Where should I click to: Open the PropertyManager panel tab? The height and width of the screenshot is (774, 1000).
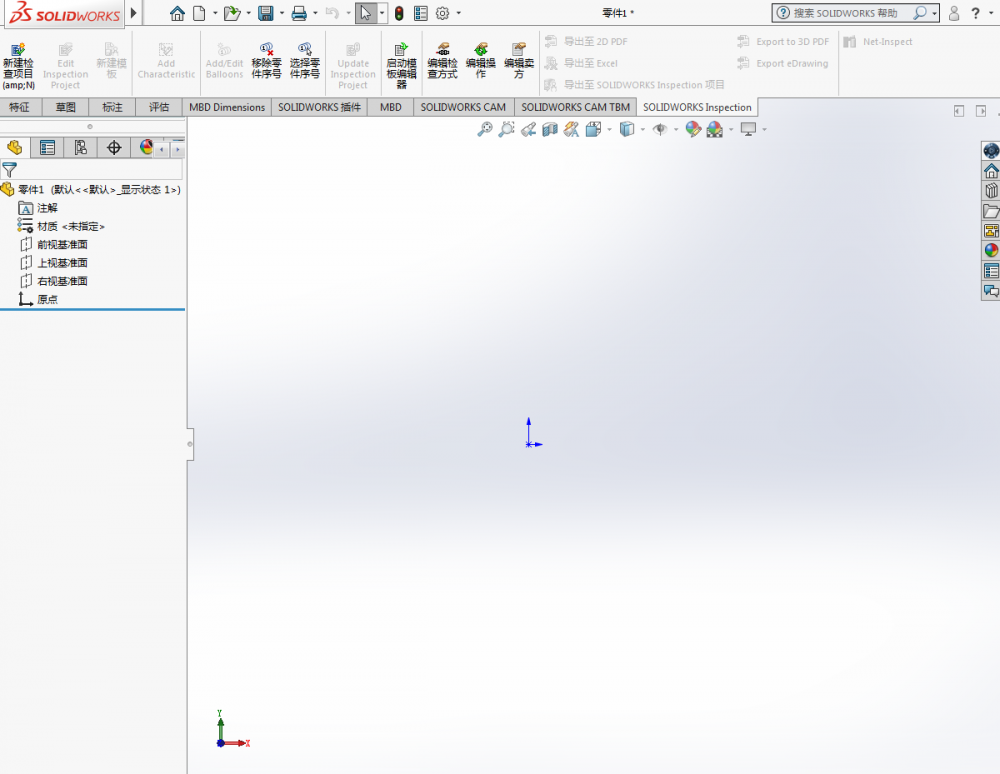[x=47, y=148]
